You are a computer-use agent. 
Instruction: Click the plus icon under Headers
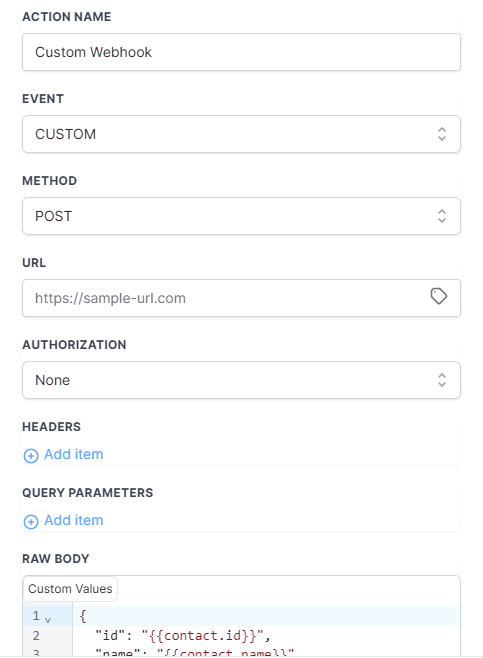31,455
